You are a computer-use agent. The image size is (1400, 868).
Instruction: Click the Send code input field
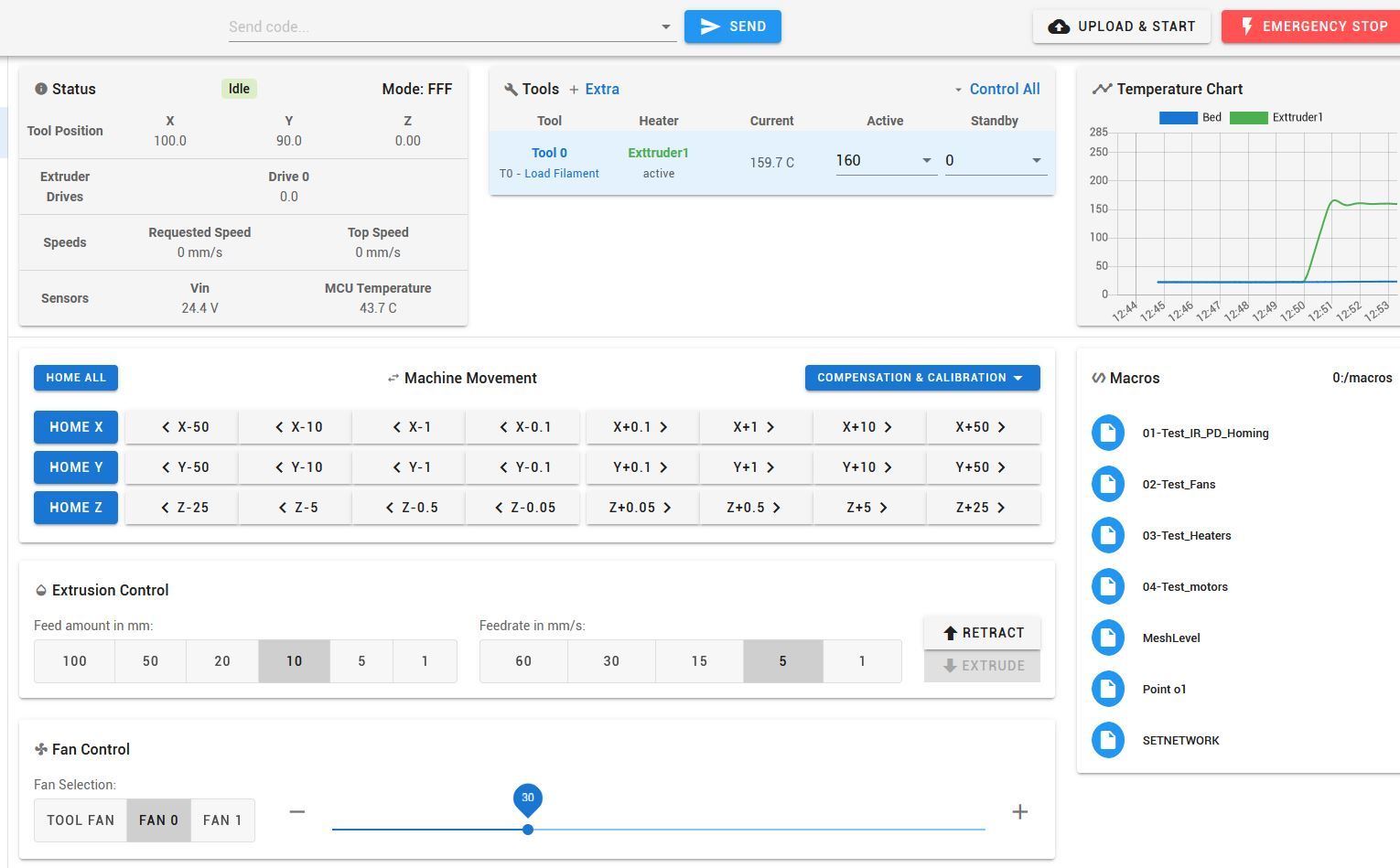pos(442,27)
